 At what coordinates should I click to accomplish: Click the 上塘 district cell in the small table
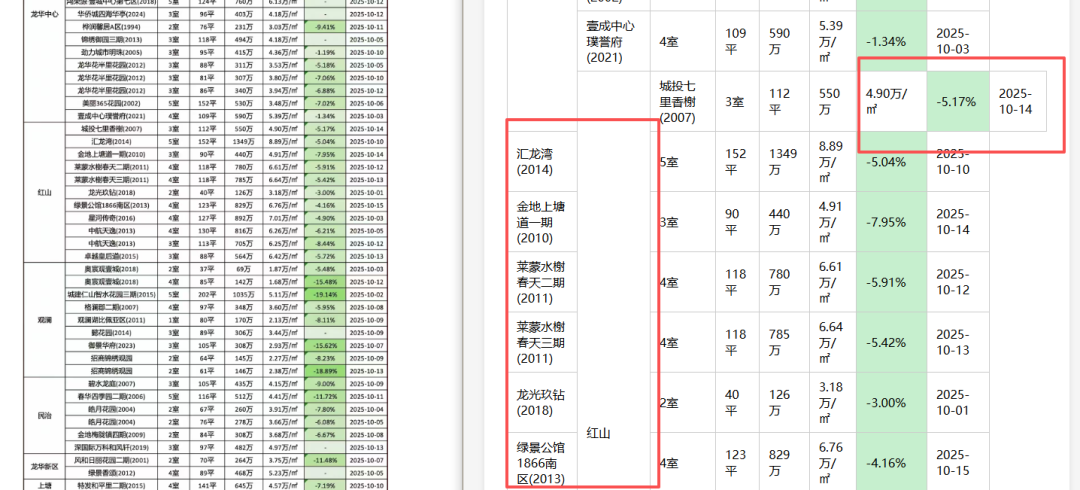44,484
